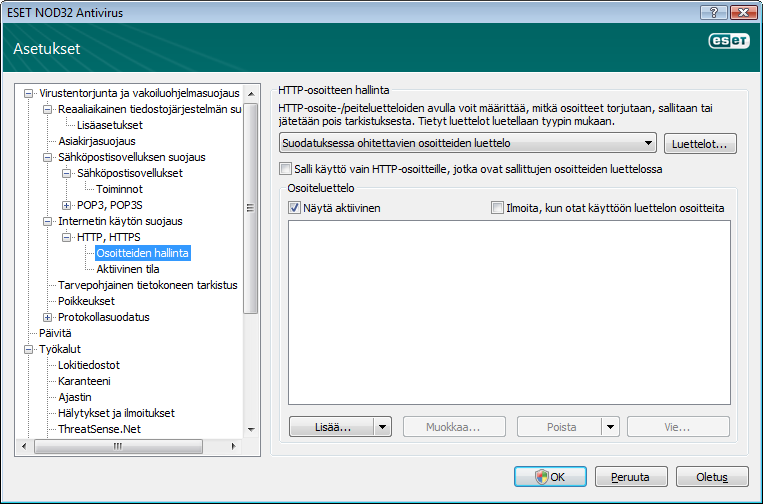Select Asiakirjasuojaus in the tree
Screen dimensions: 763x504
97,141
